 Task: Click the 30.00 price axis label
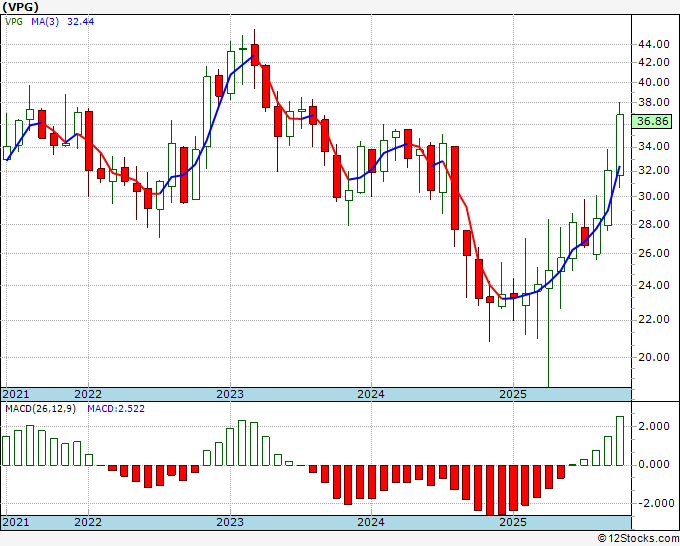click(x=654, y=196)
